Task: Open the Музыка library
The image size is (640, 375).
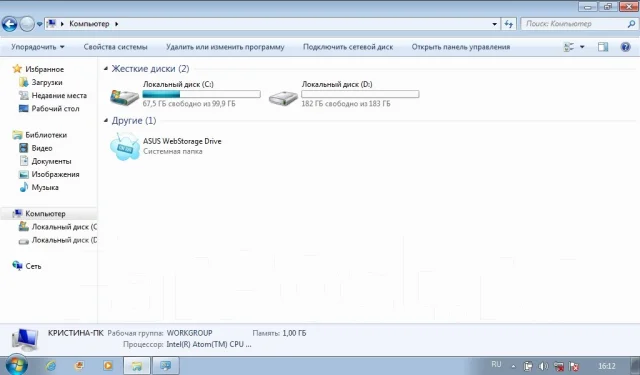Action: pos(45,187)
